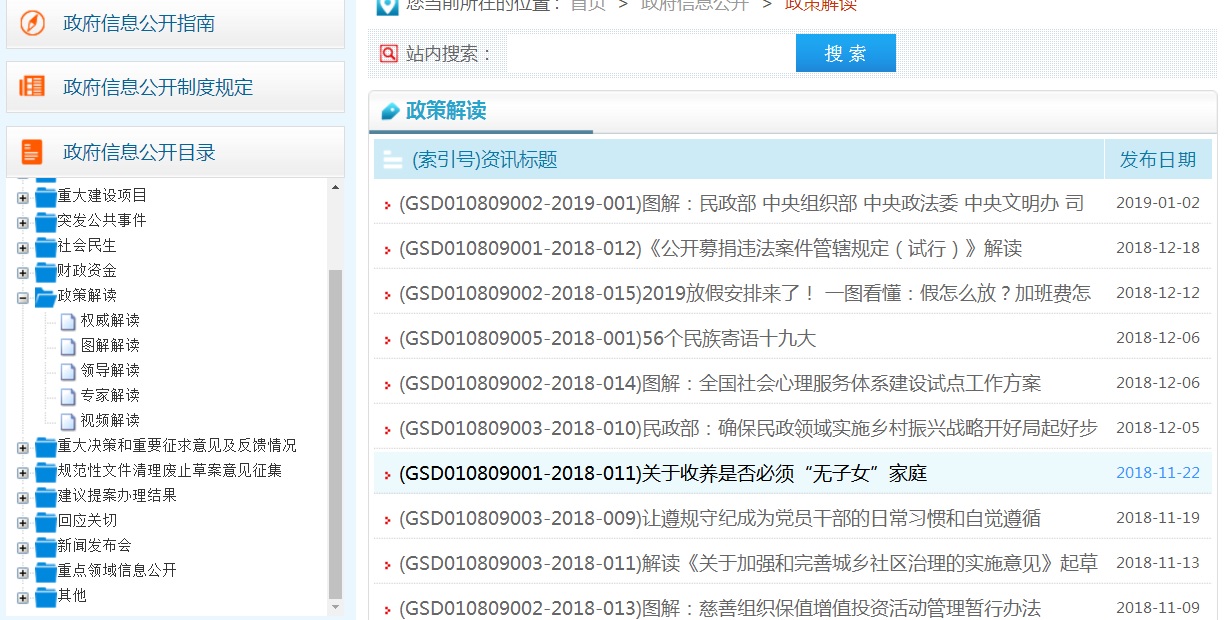This screenshot has height=620, width=1231.
Task: Collapse the 政策解读 tree node
Action: [23, 296]
